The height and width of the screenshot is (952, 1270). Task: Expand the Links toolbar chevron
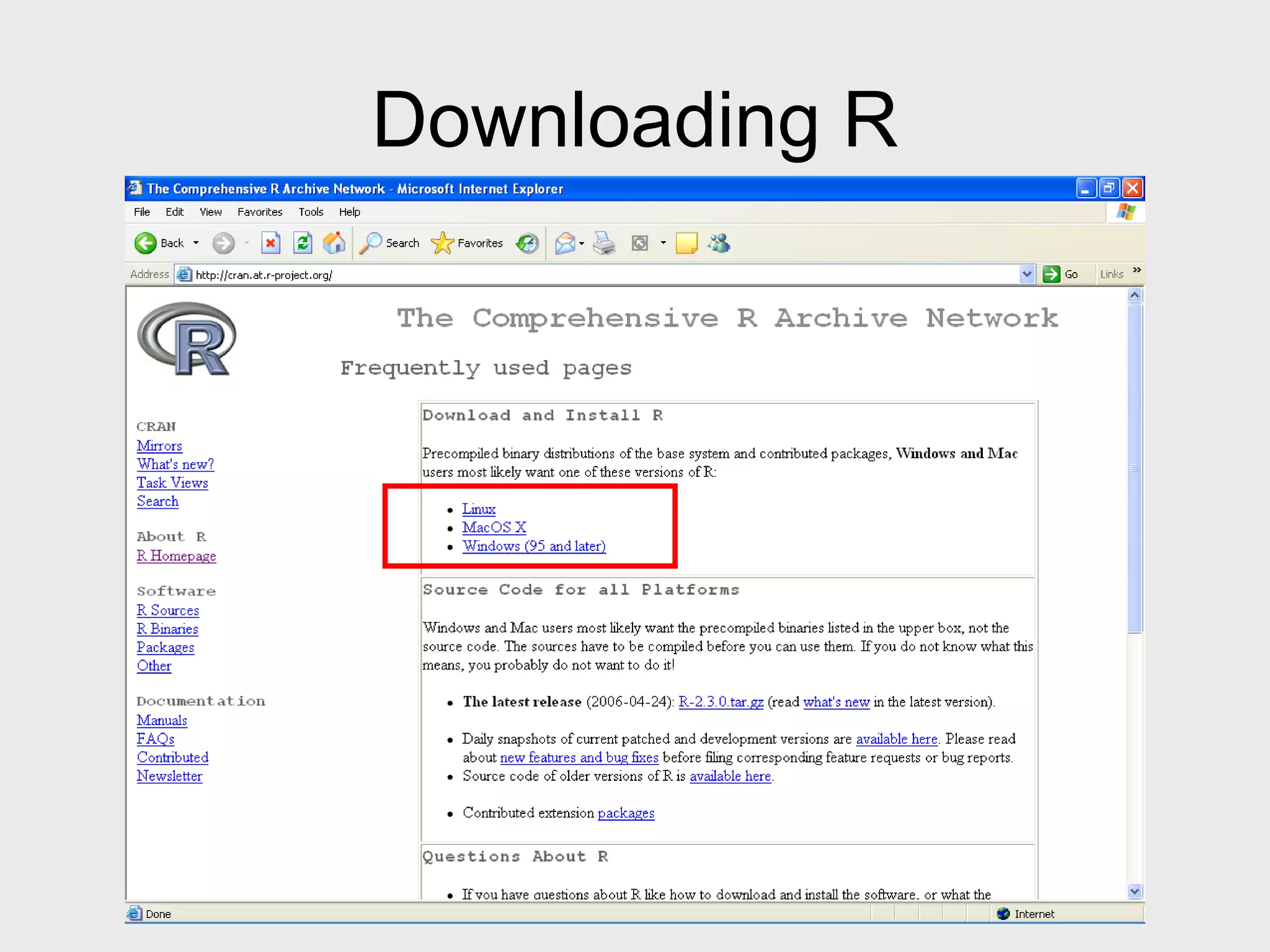click(x=1137, y=270)
